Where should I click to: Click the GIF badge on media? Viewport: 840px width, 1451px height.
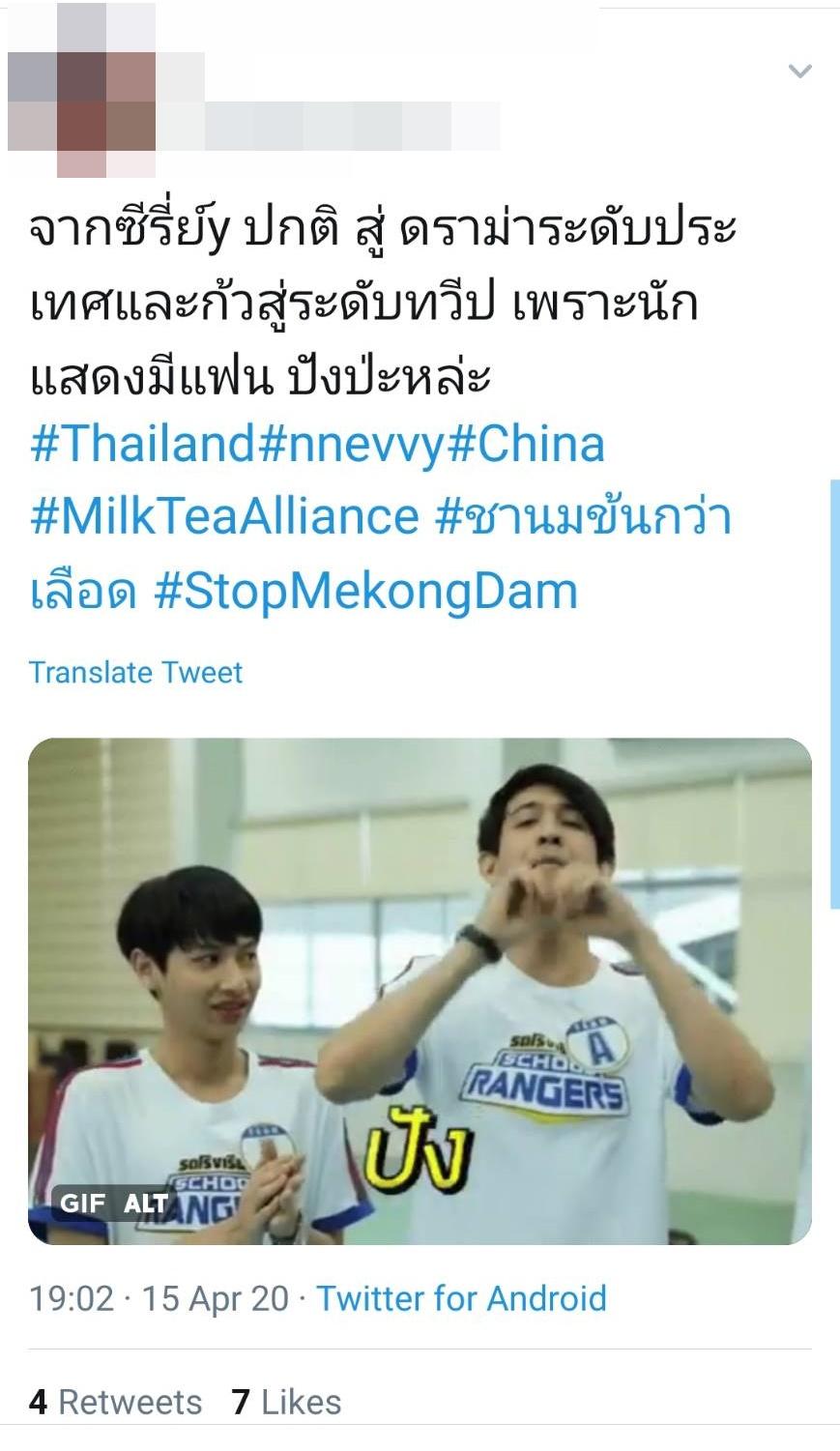[82, 1203]
